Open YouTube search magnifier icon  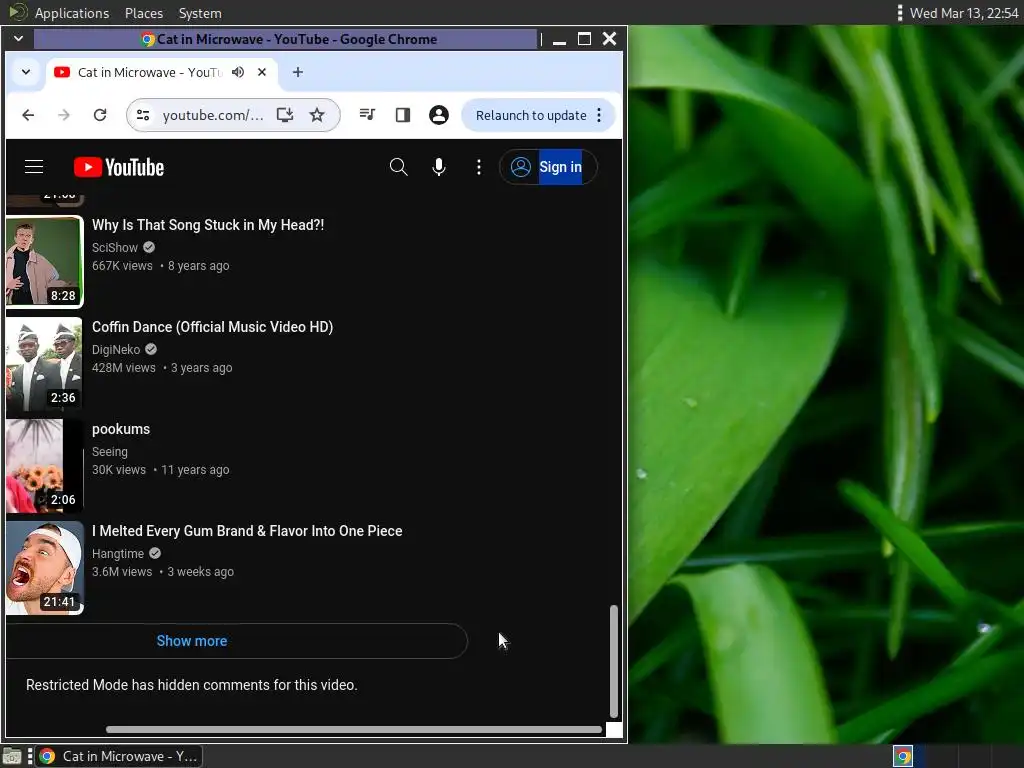tap(398, 167)
